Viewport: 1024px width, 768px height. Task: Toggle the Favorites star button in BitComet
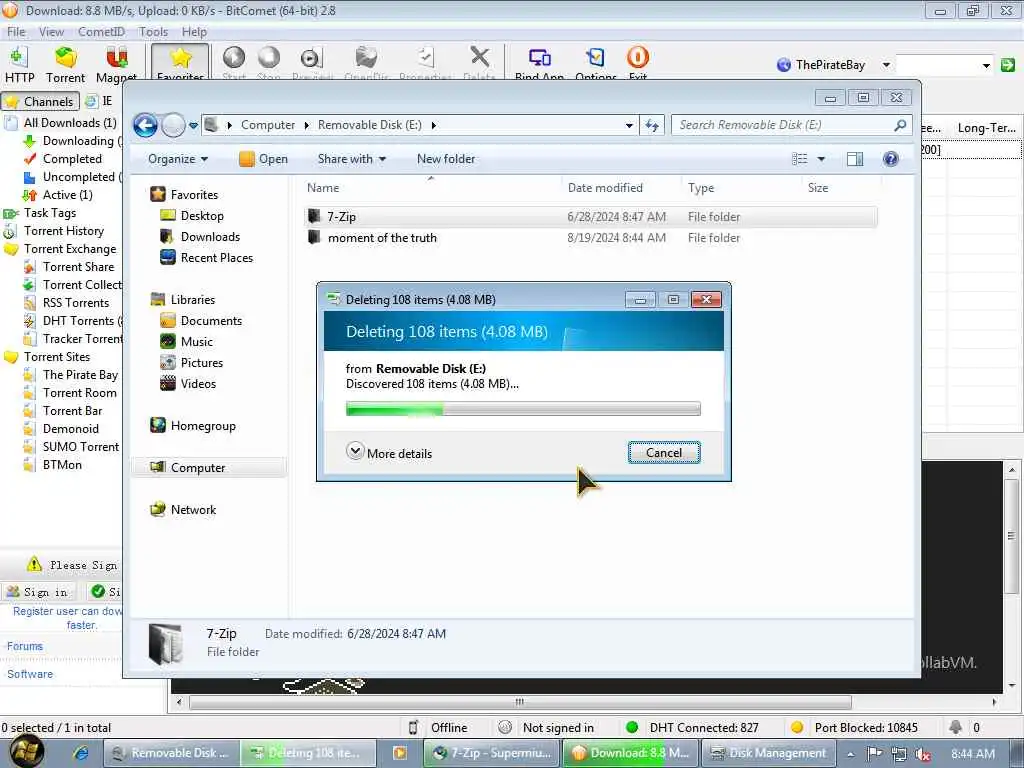click(x=180, y=63)
